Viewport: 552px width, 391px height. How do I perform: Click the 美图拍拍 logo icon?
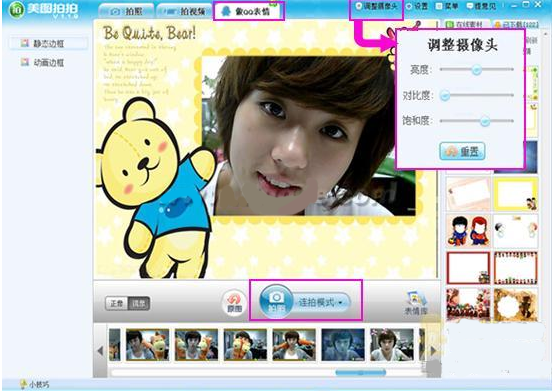pyautogui.click(x=16, y=10)
